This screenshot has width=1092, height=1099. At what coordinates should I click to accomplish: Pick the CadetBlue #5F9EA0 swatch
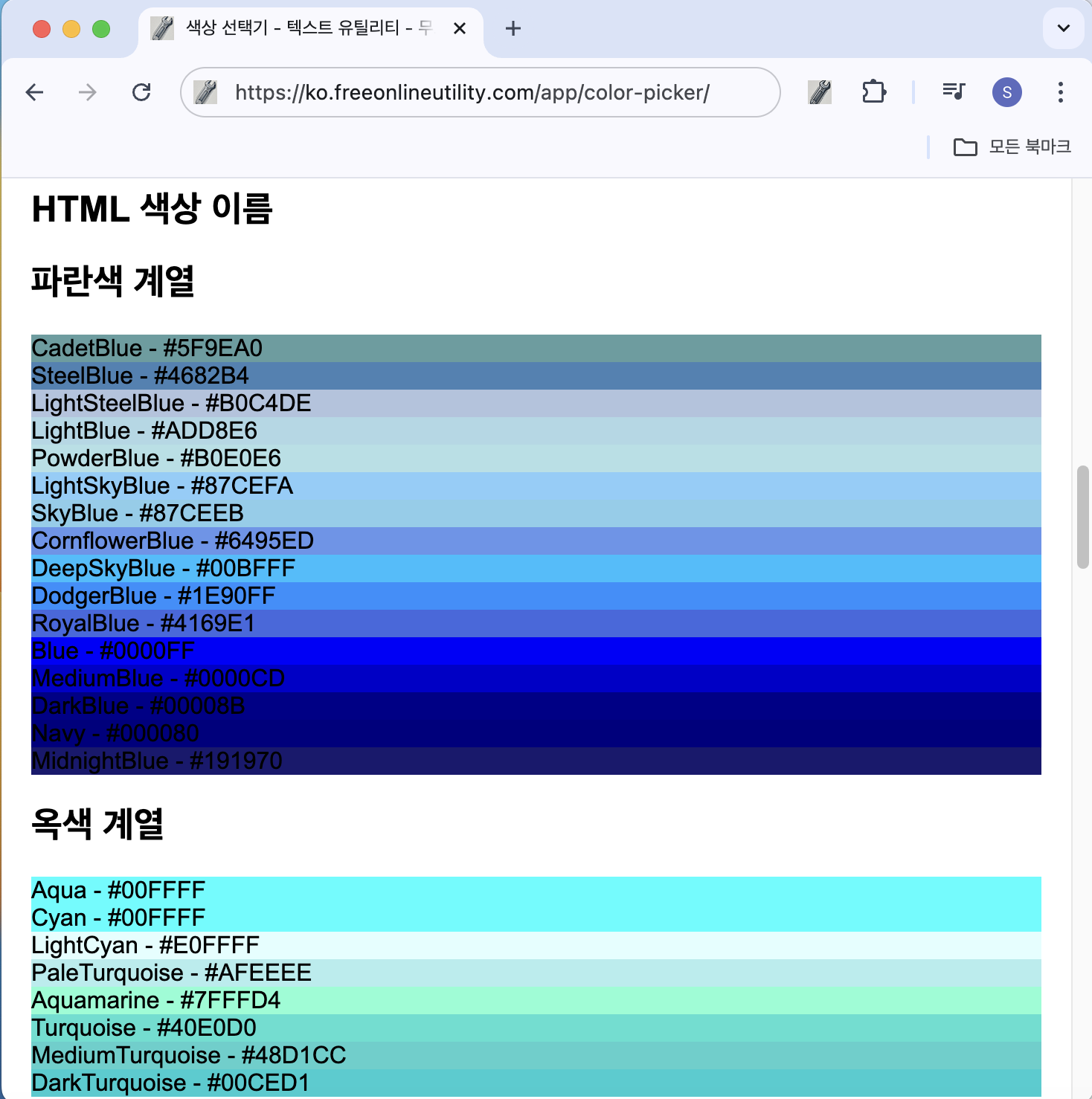tap(536, 348)
